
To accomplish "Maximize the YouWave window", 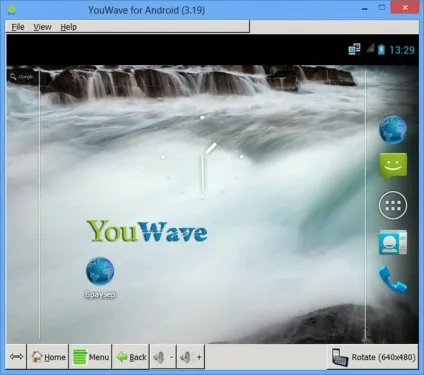I will (x=382, y=8).
